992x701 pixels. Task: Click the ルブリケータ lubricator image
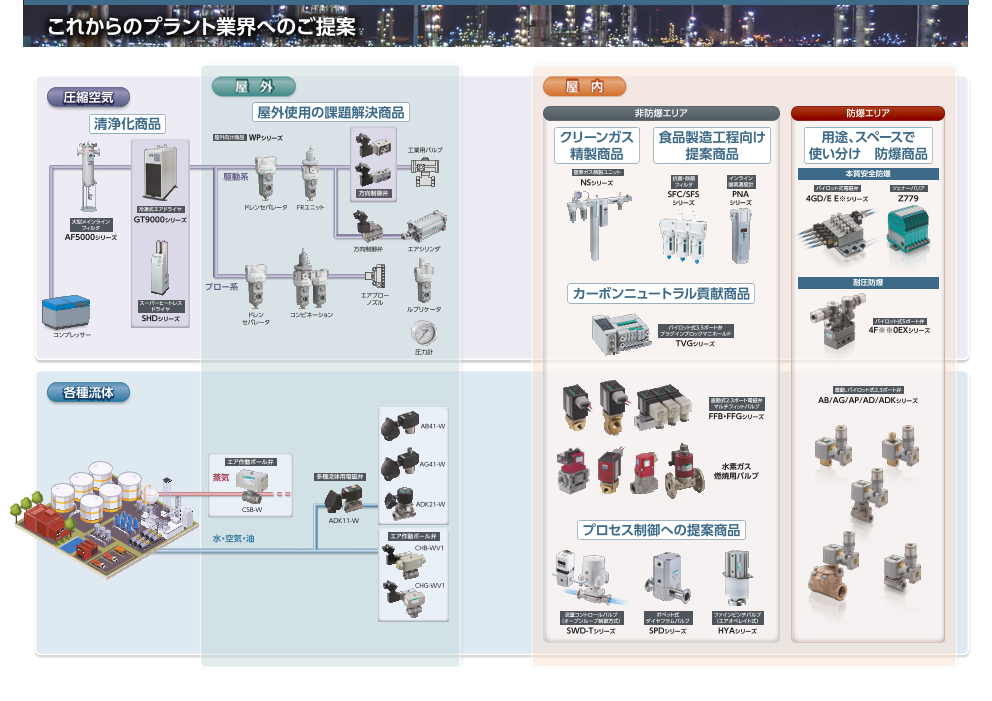[423, 281]
